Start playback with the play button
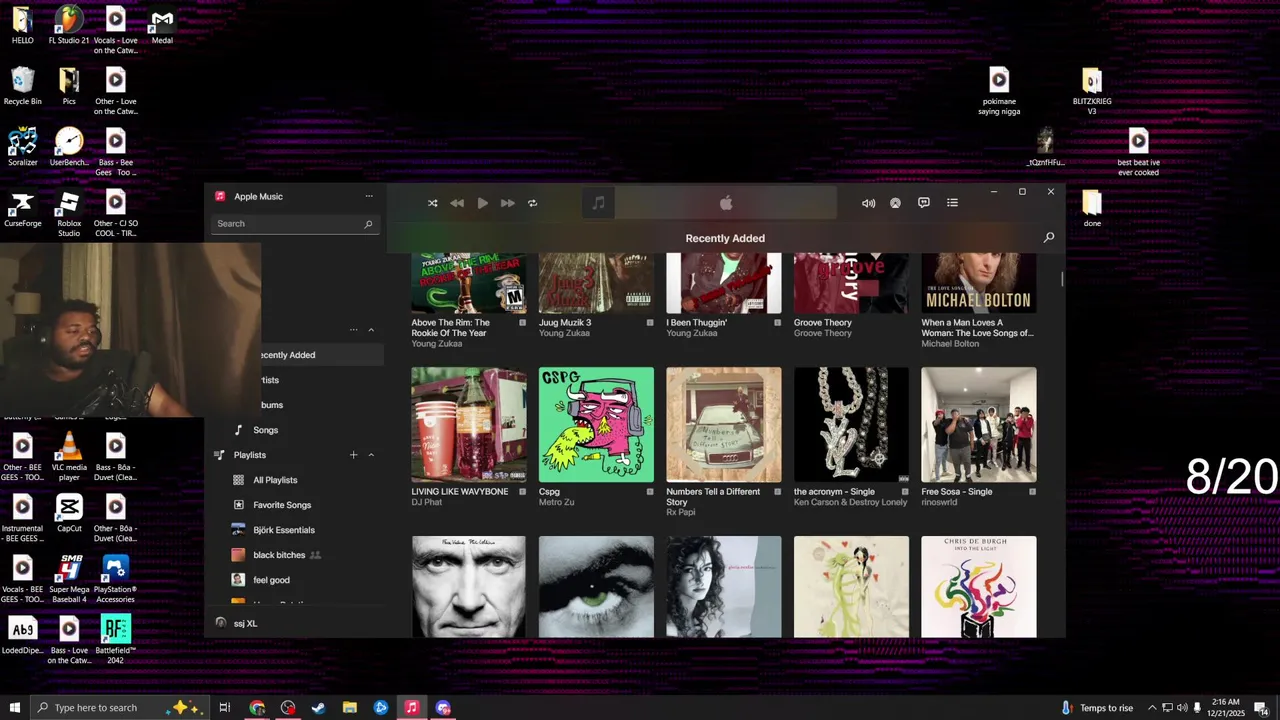The image size is (1280, 720). [482, 203]
